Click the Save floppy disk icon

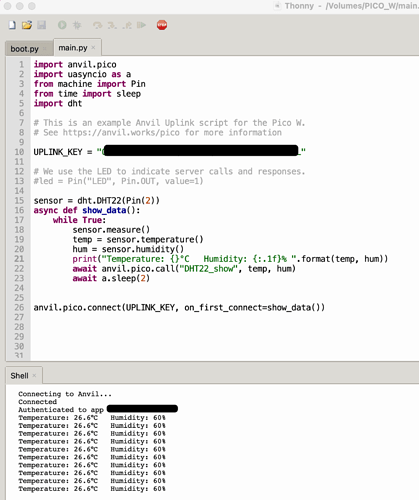coord(42,25)
